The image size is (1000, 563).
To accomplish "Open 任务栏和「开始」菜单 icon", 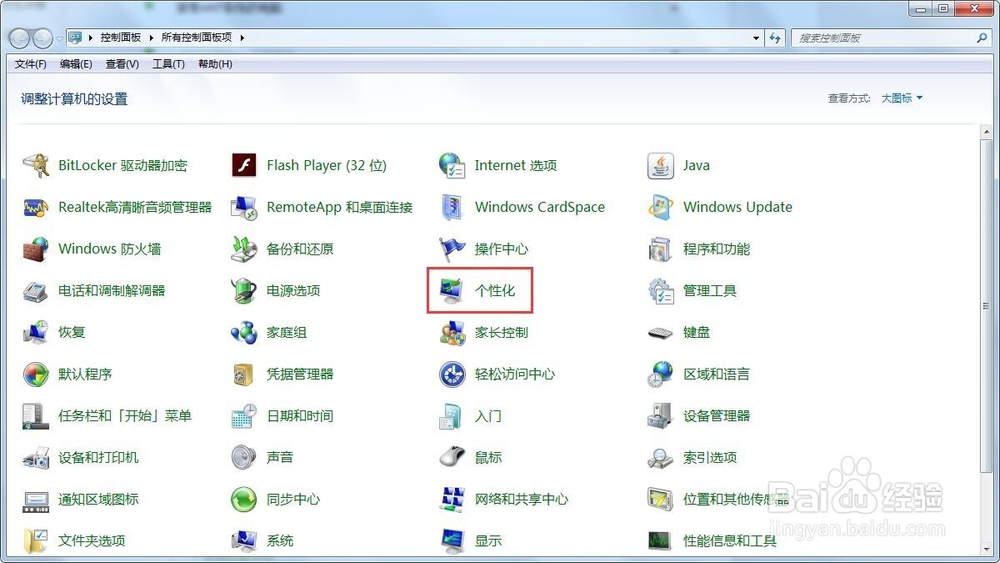I will (36, 416).
